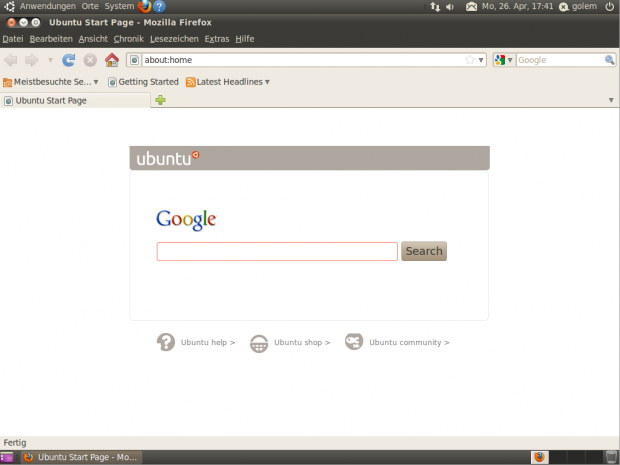Open Meistbesuchte Seiten bookmarks folder

pos(51,82)
